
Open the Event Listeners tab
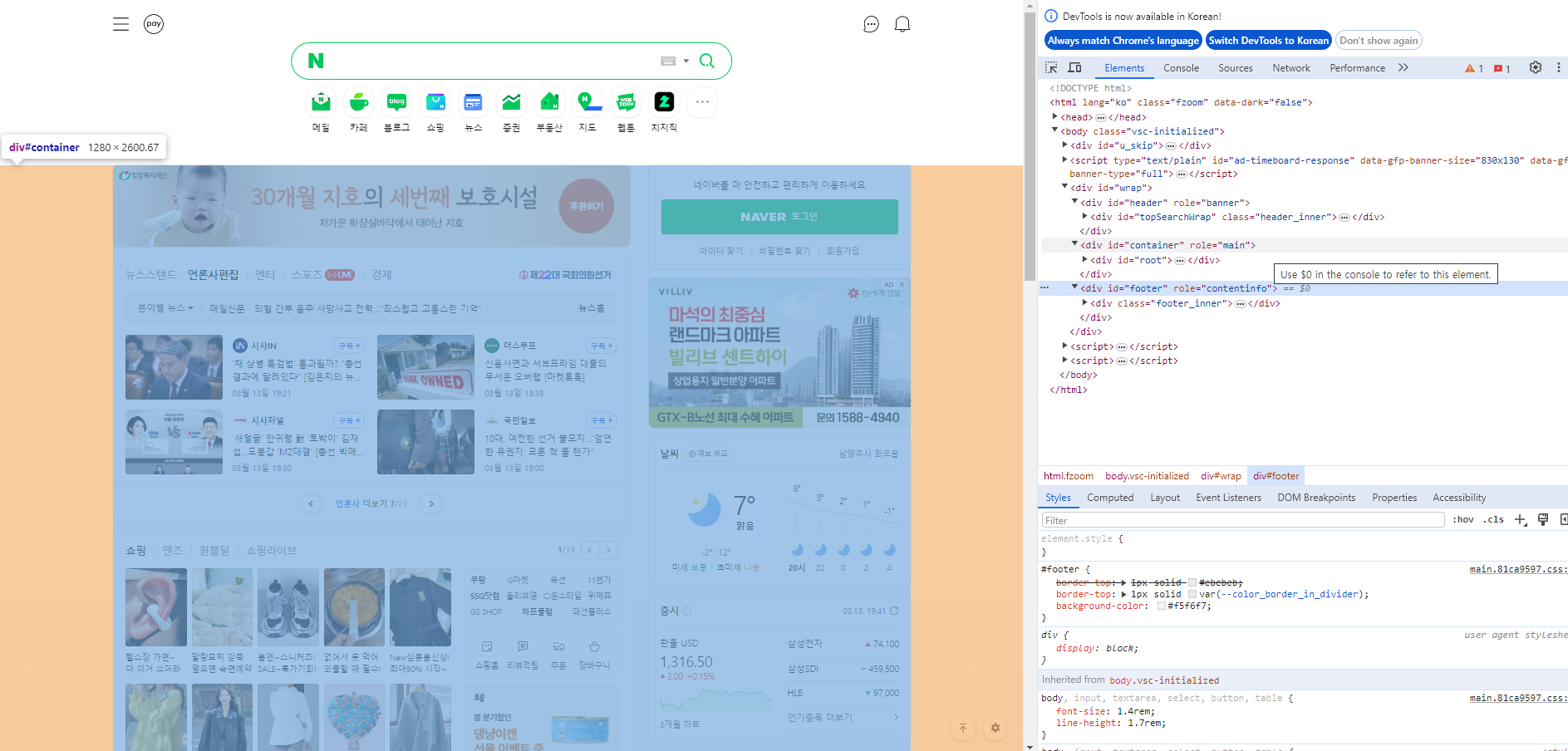tap(1228, 498)
